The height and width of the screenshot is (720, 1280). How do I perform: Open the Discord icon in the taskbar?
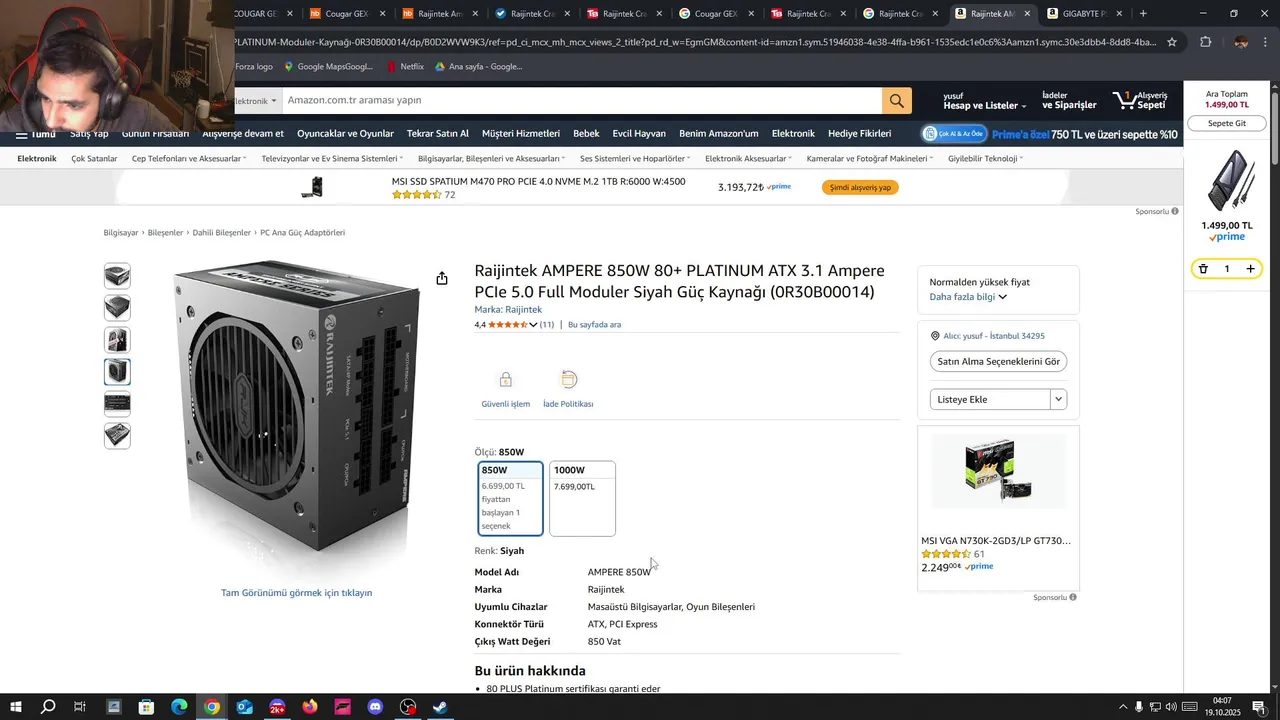tap(375, 707)
